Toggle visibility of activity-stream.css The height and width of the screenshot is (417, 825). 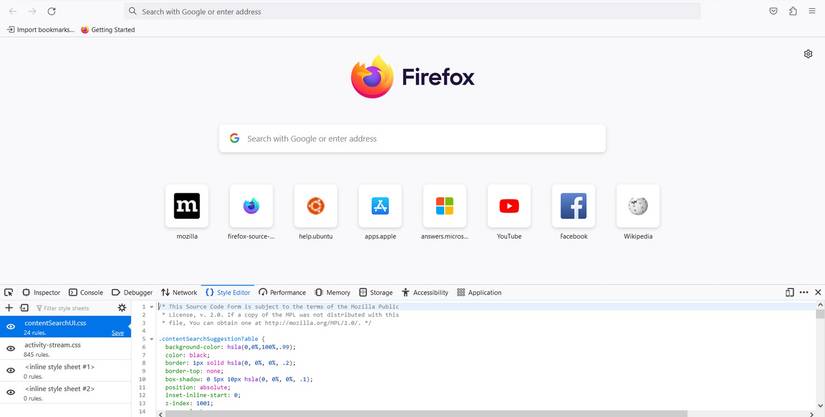[11, 349]
